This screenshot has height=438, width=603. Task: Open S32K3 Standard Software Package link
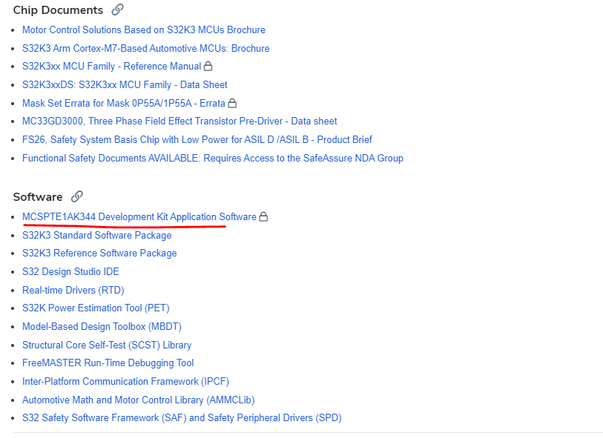(x=97, y=235)
